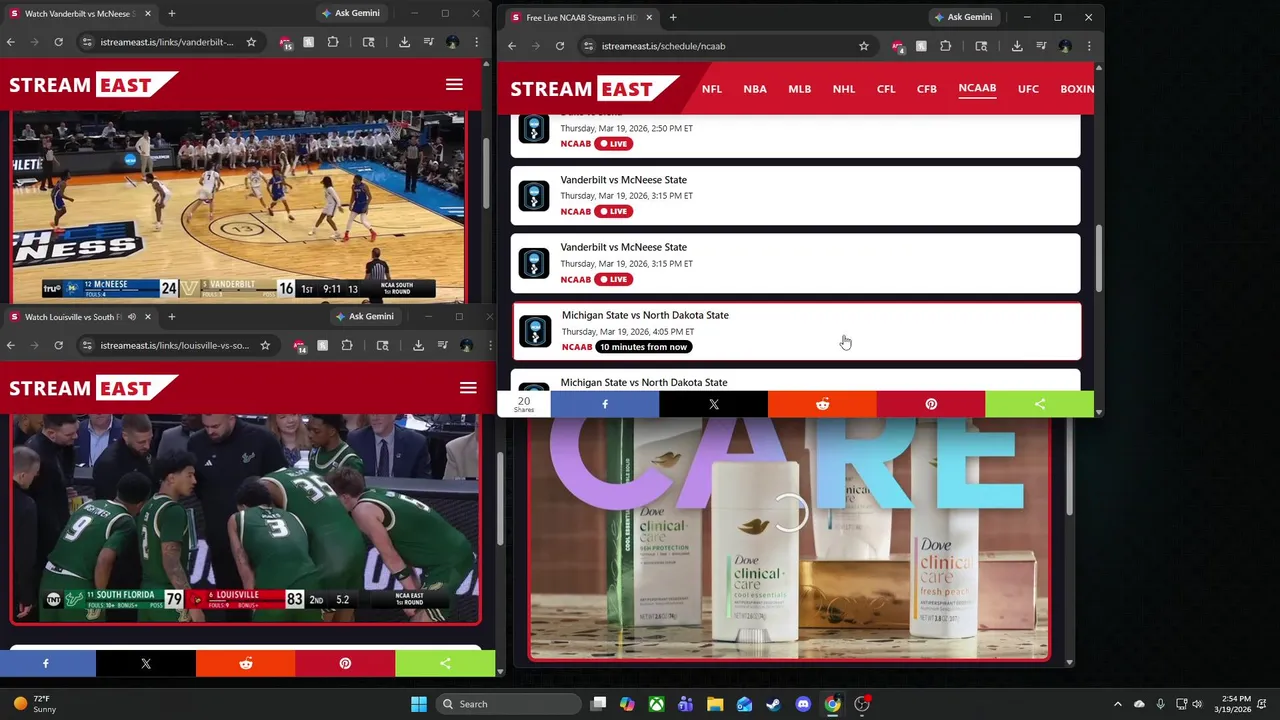Viewport: 1280px width, 720px height.
Task: Click the taskbar Search box
Action: pyautogui.click(x=510, y=704)
